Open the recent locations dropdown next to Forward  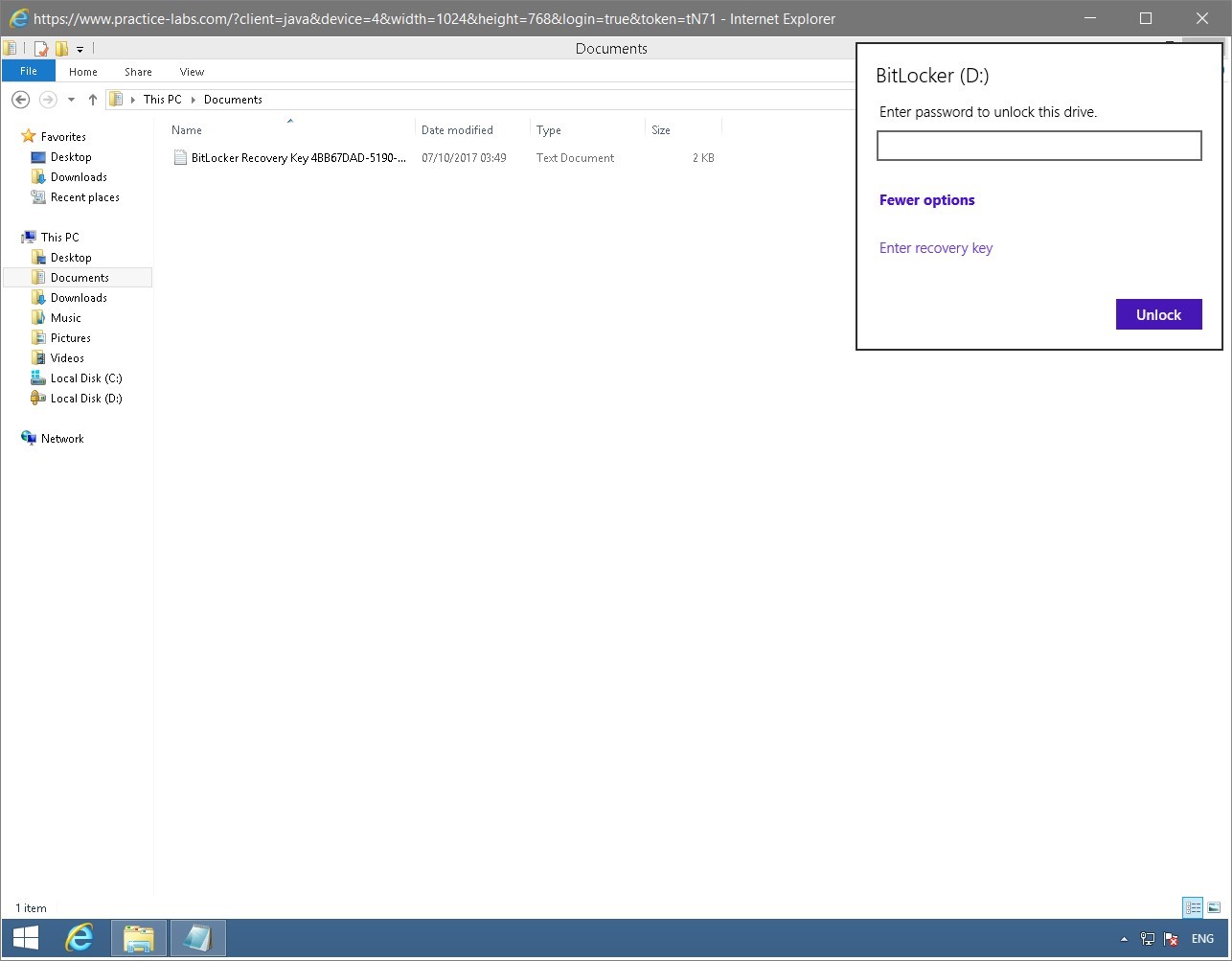coord(70,99)
